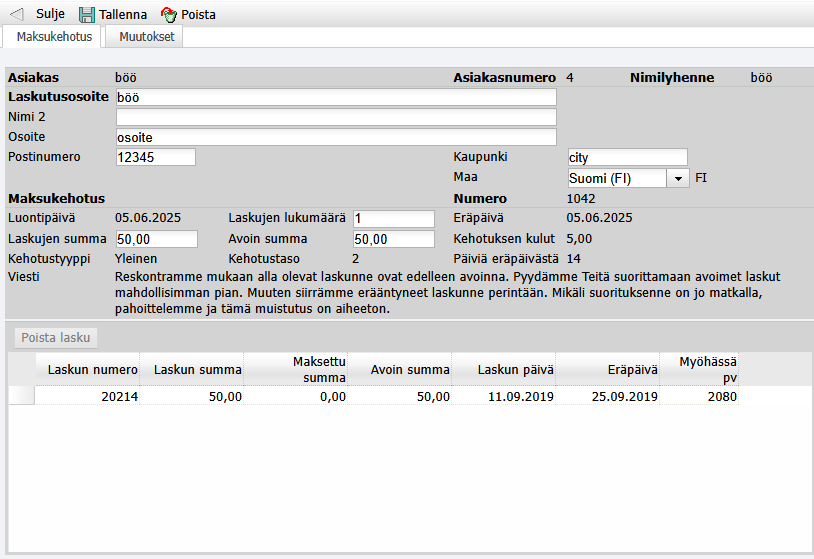Image resolution: width=814 pixels, height=559 pixels.
Task: Close the form with Sulje
Action: click(x=50, y=14)
